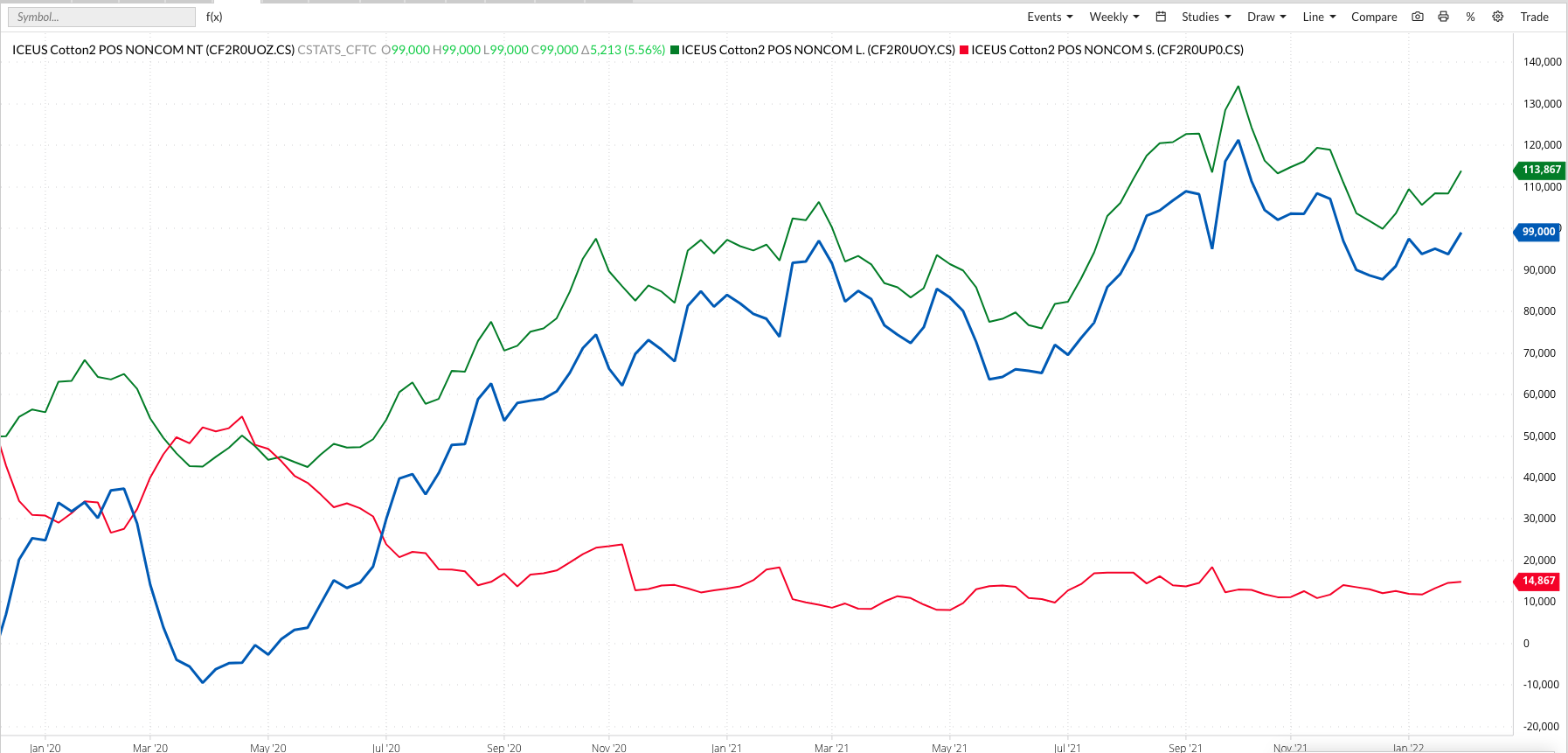Open the Weekly interval dropdown
Viewport: 1568px width, 753px height.
[x=1114, y=17]
